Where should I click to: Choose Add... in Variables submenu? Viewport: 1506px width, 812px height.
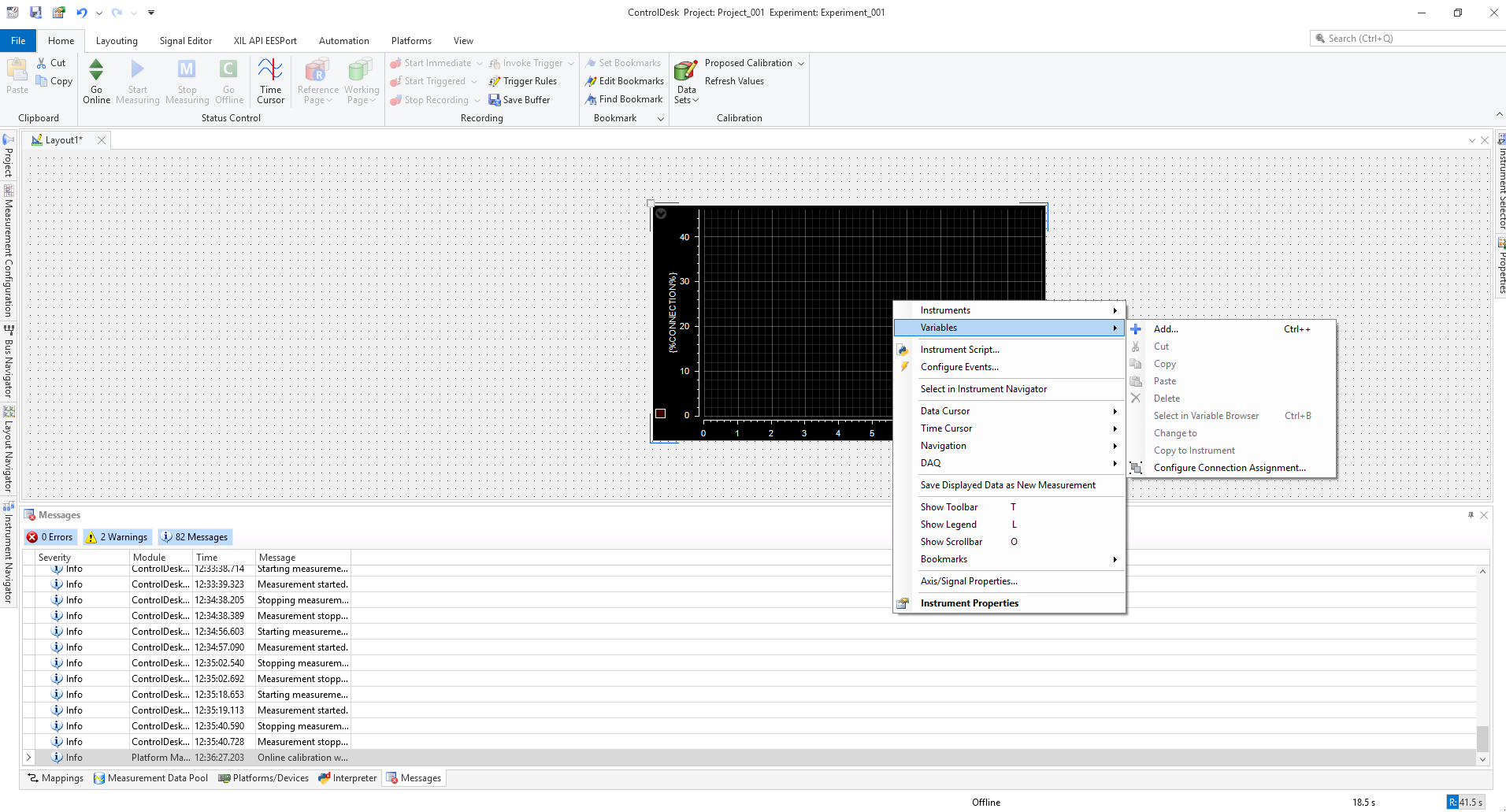click(1166, 329)
